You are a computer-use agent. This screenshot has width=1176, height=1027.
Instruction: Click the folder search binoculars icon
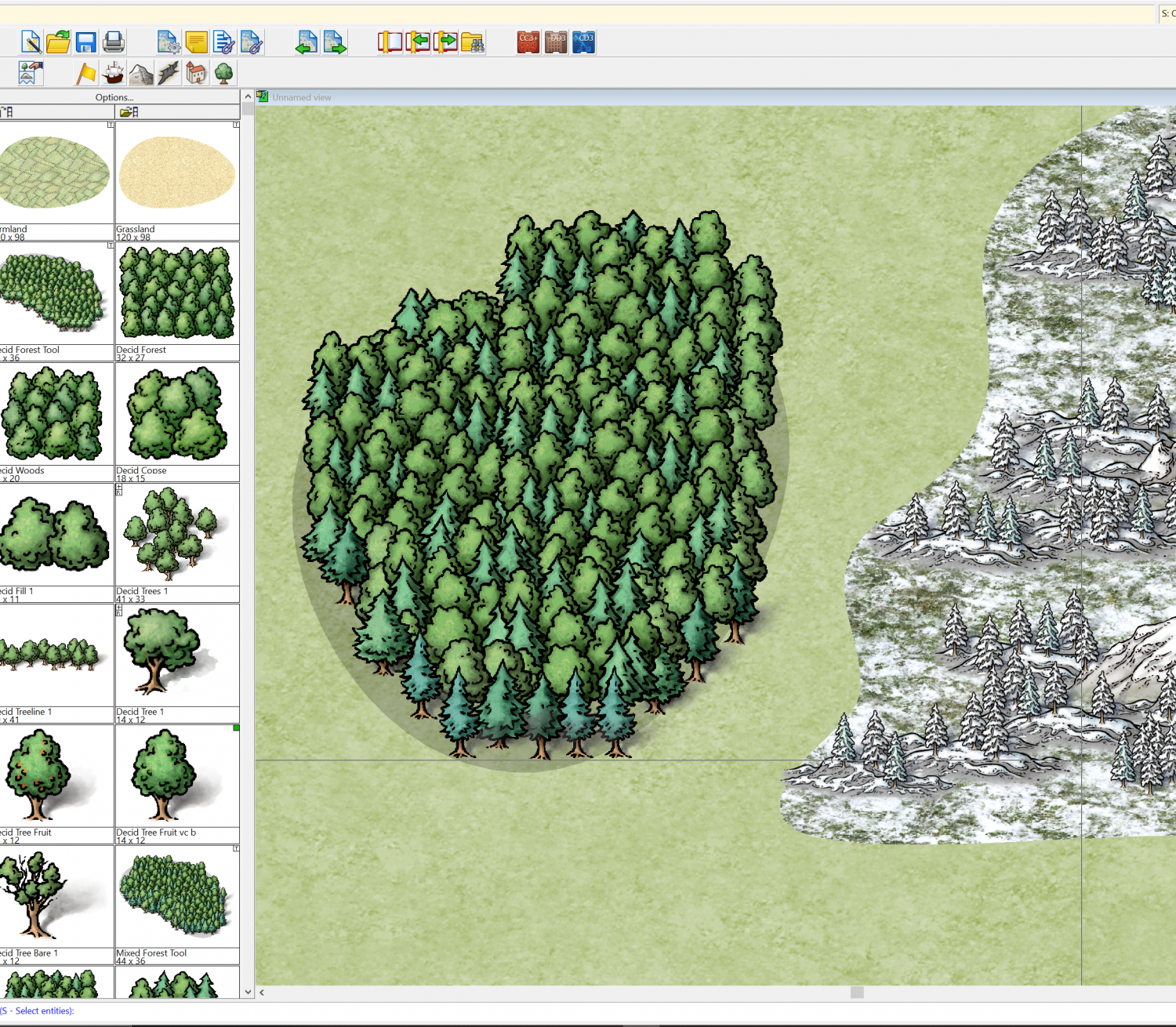(473, 42)
